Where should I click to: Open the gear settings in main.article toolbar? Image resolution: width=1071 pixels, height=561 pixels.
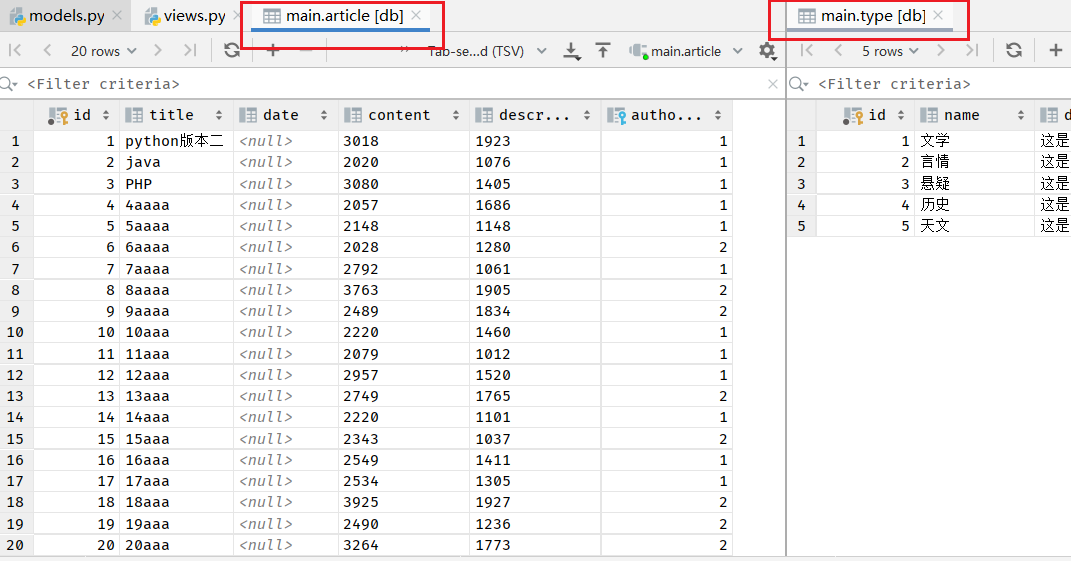point(767,51)
